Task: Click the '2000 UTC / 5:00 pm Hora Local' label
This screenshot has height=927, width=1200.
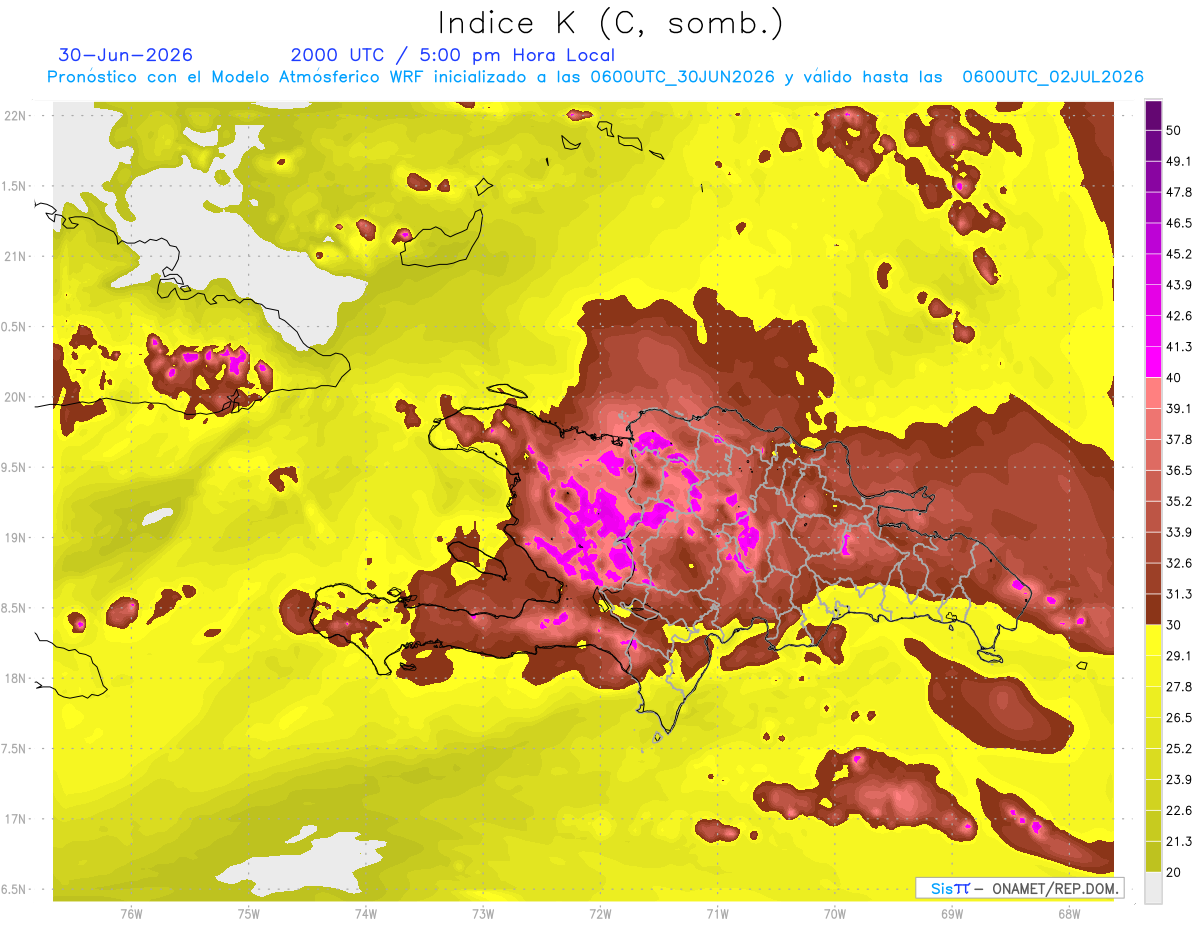Action: (453, 56)
